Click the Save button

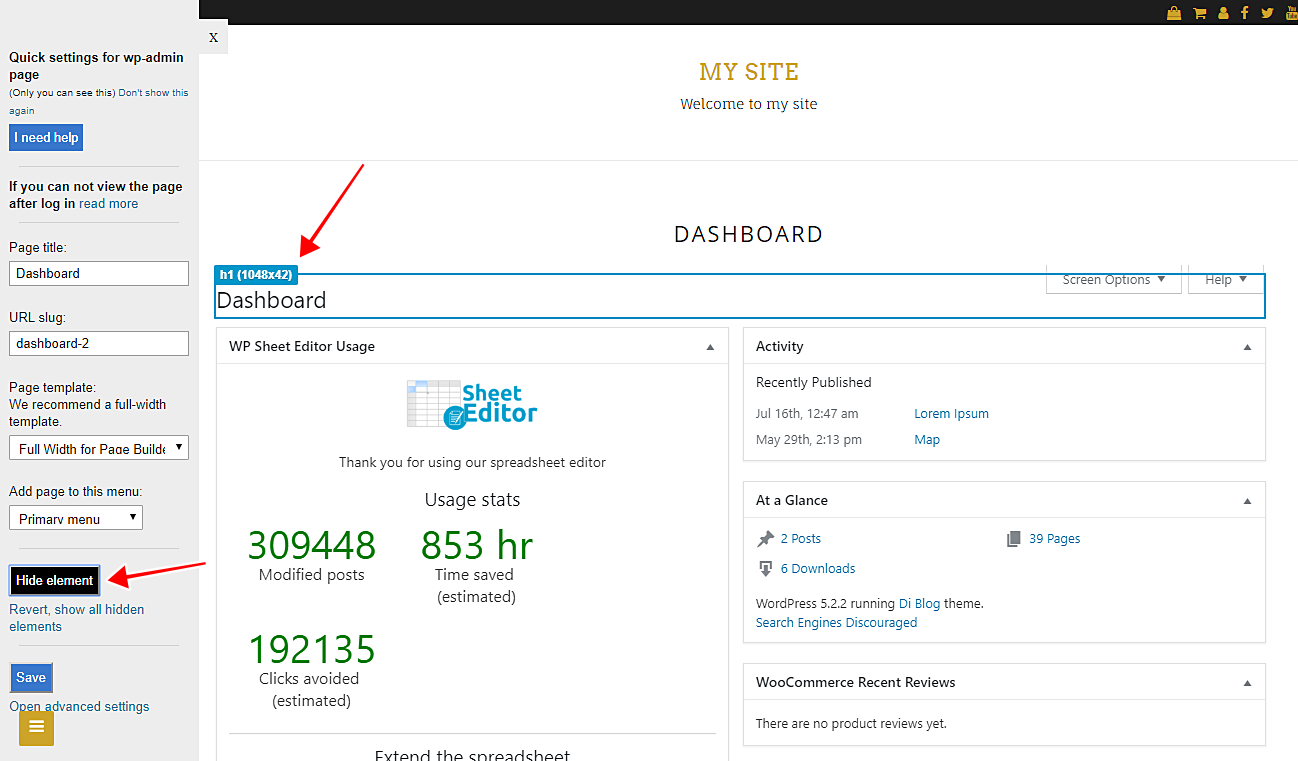(x=31, y=677)
